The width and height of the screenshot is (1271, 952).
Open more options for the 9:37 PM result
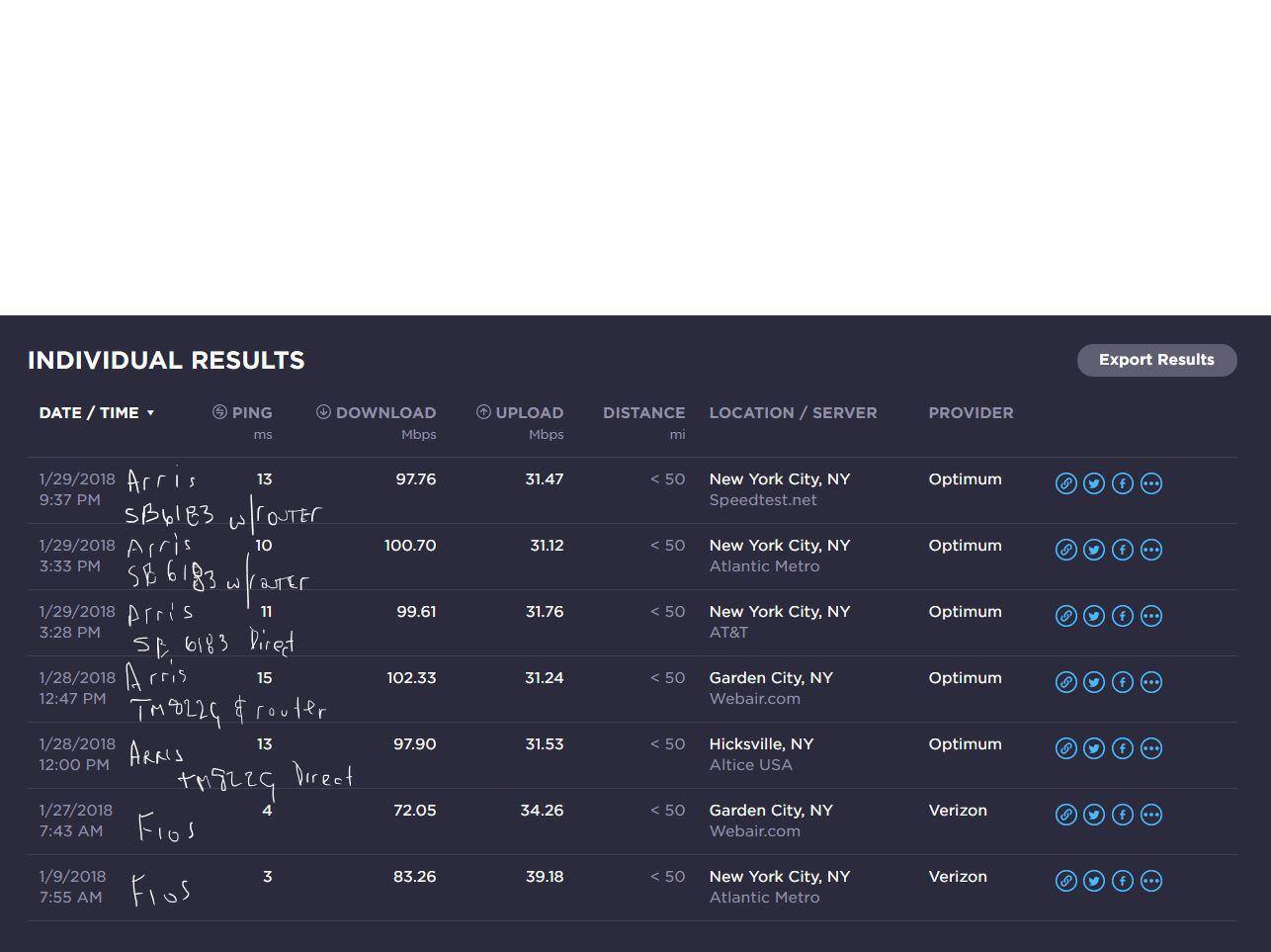click(1151, 483)
